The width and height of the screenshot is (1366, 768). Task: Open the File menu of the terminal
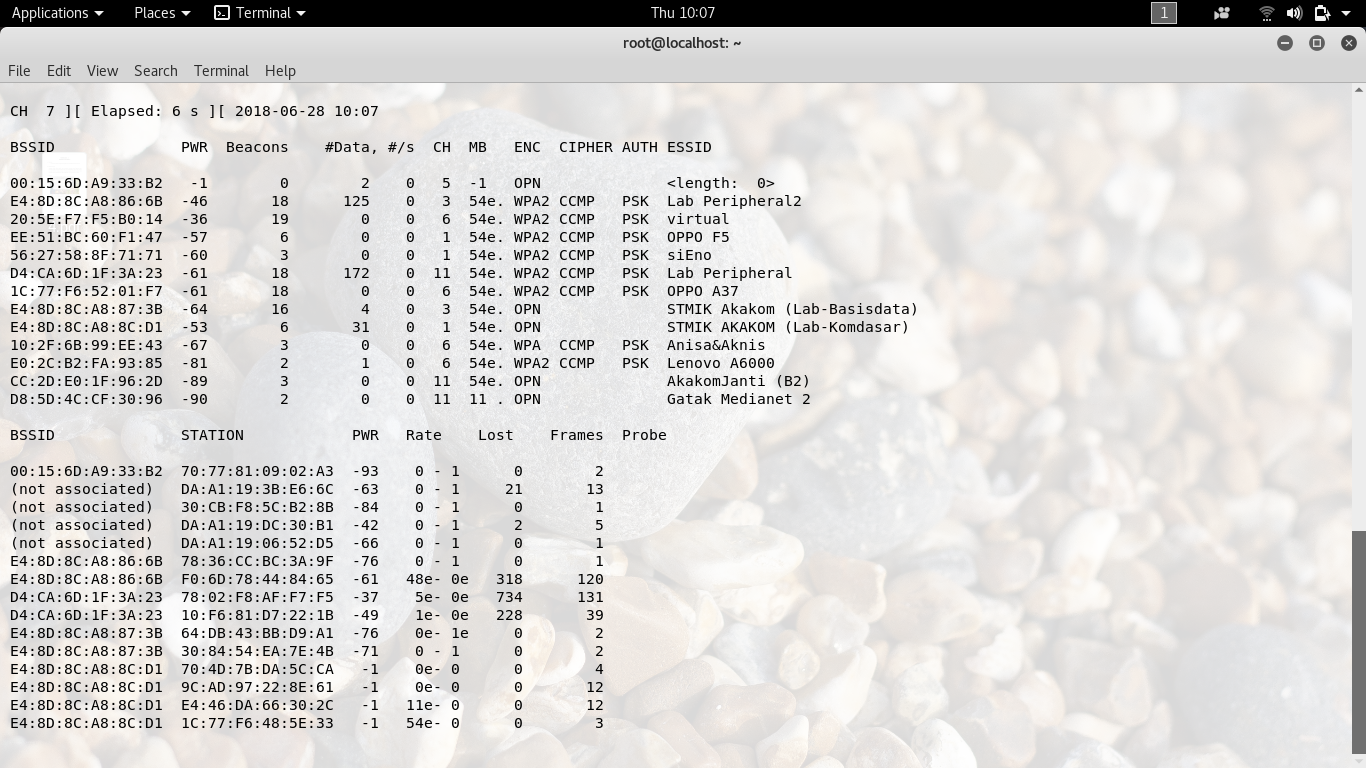(x=19, y=71)
